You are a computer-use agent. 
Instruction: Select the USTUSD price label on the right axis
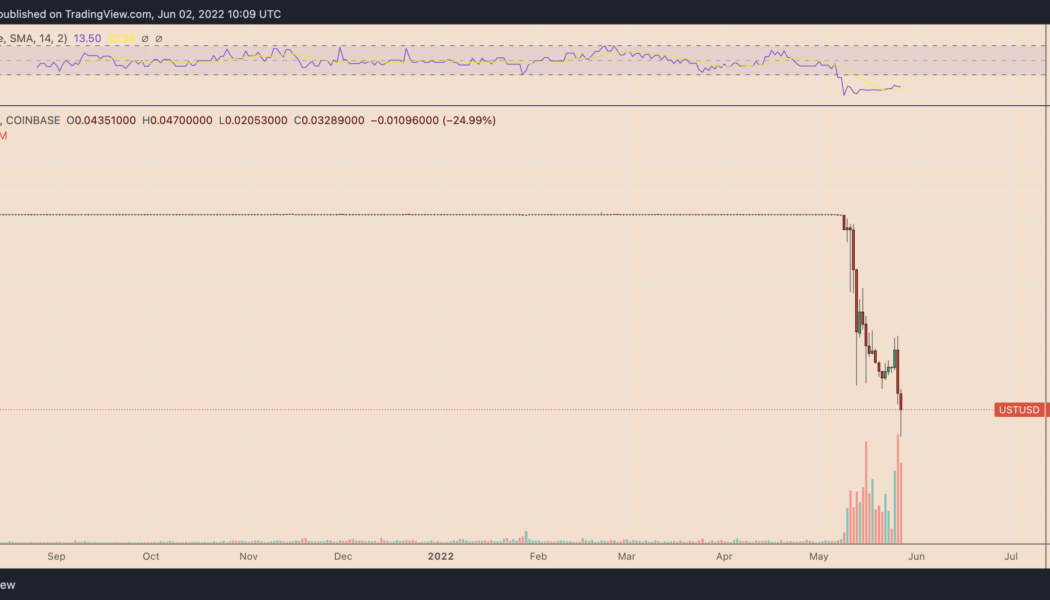(1018, 409)
